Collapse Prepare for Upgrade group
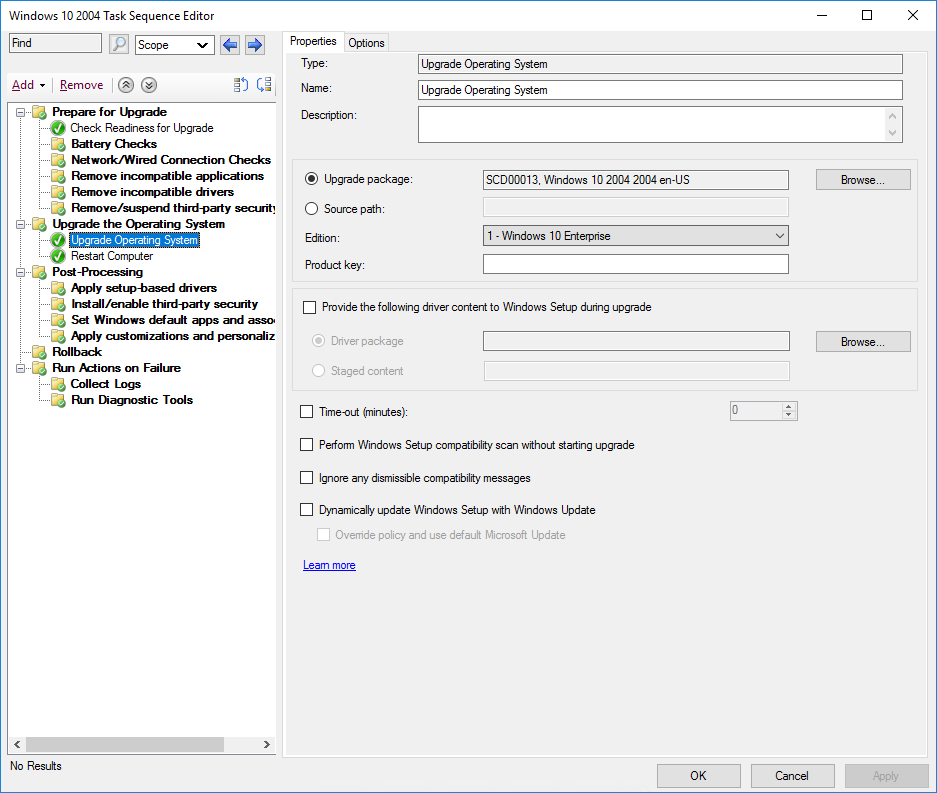Screen dimensions: 937x793 point(21,112)
